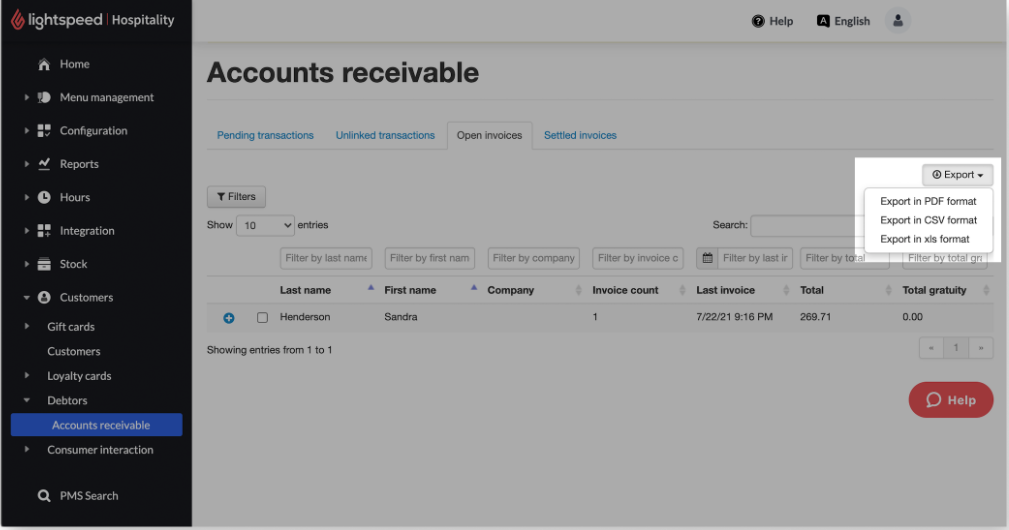Open the Pending transactions tab
This screenshot has width=1009, height=530.
point(265,136)
